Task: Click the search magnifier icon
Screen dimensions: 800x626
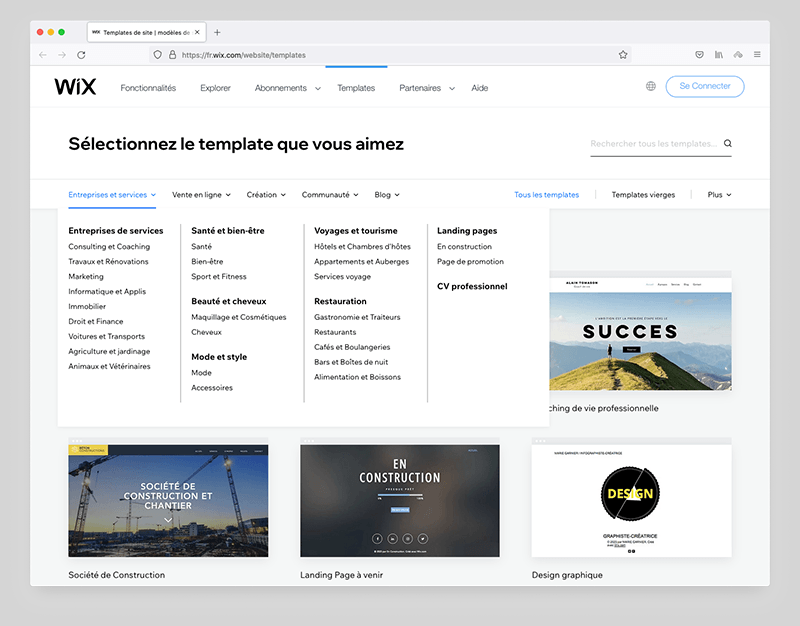Action: [728, 143]
